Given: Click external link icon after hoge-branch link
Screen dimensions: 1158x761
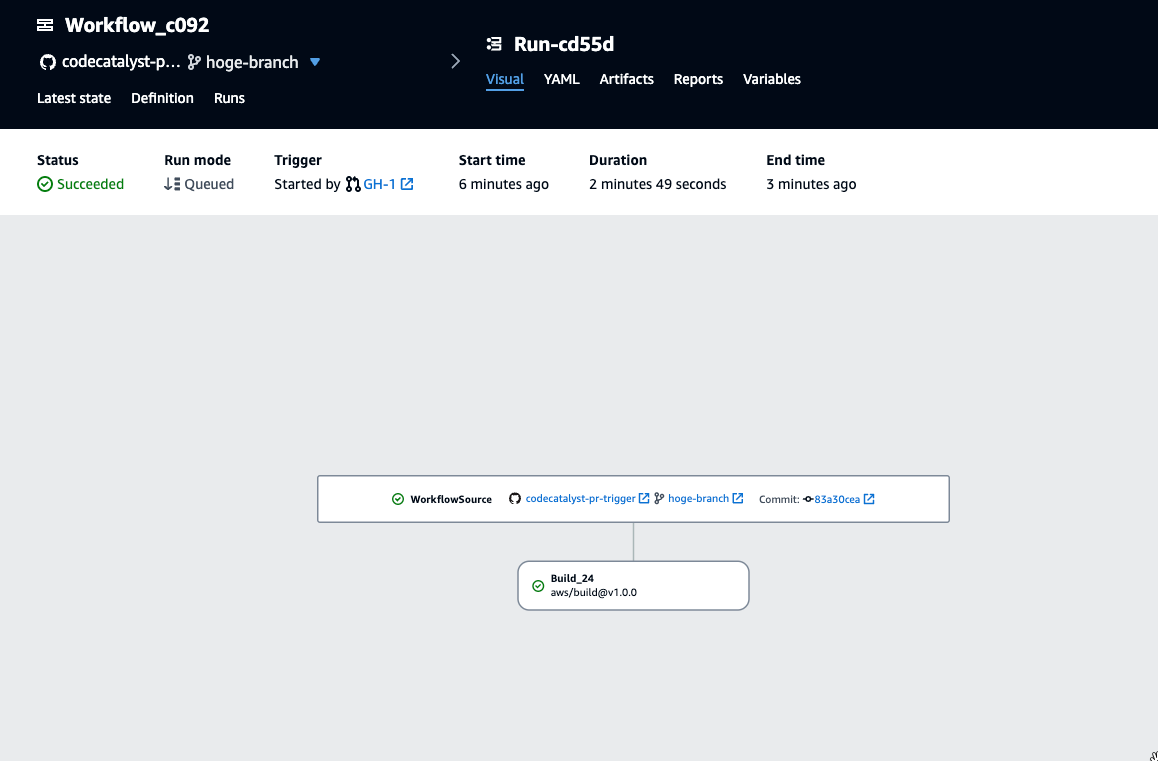Looking at the screenshot, I should (x=738, y=499).
